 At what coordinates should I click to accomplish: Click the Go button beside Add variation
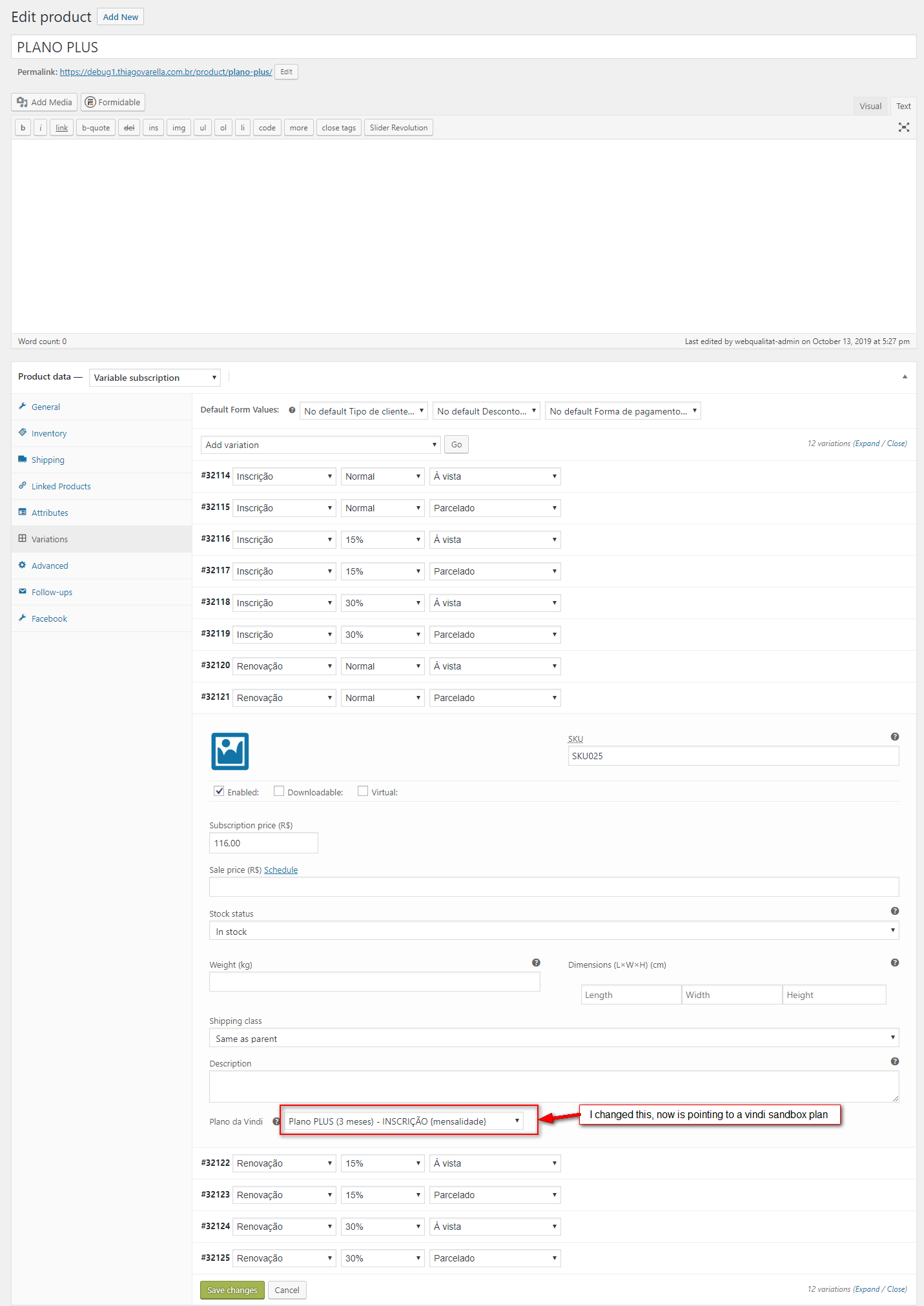(x=457, y=445)
